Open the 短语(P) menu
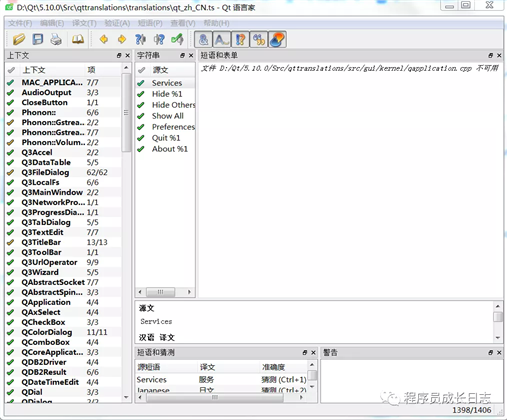The width and height of the screenshot is (507, 420). [x=150, y=23]
